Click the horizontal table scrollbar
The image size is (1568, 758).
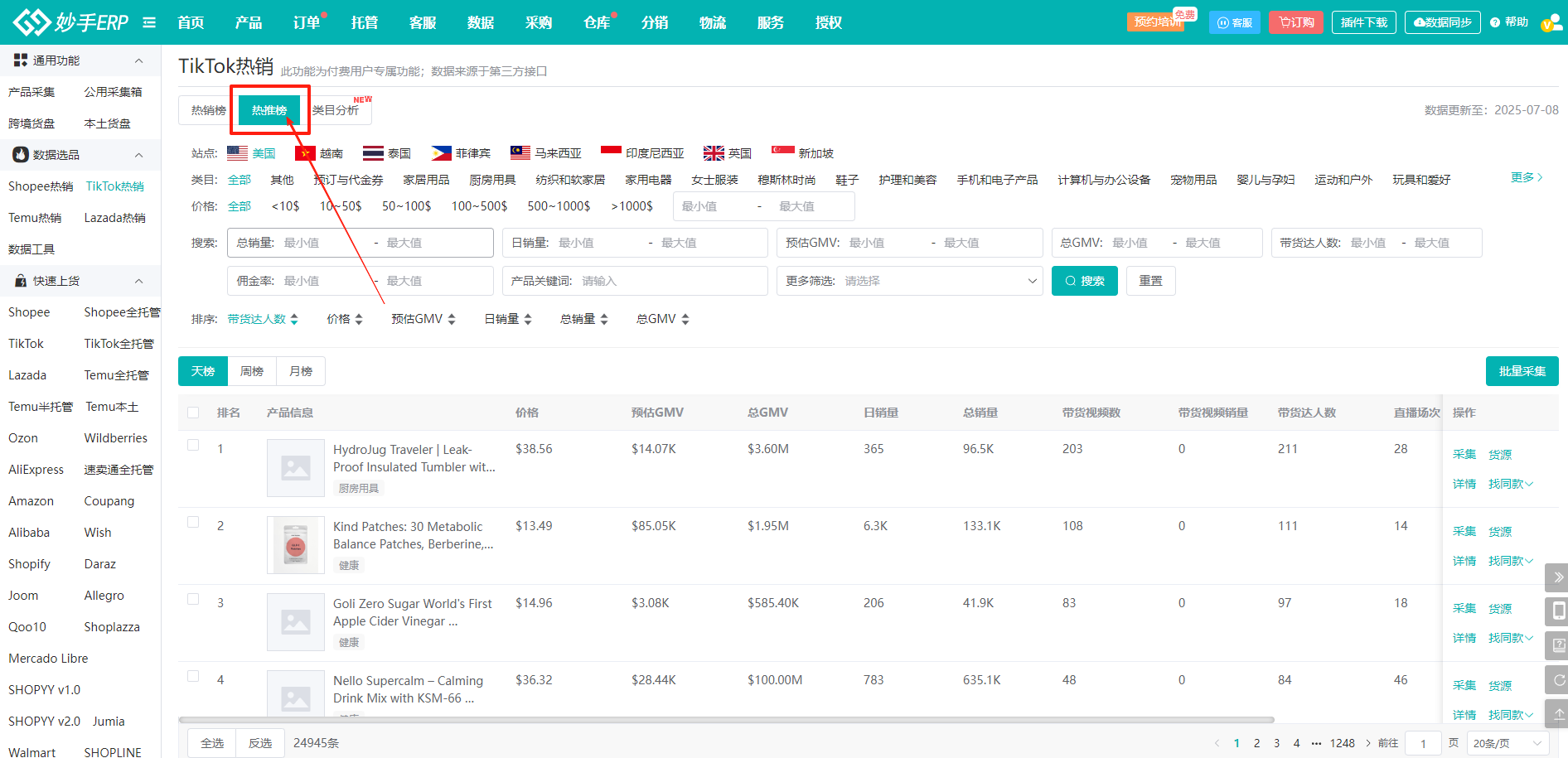coord(726,720)
